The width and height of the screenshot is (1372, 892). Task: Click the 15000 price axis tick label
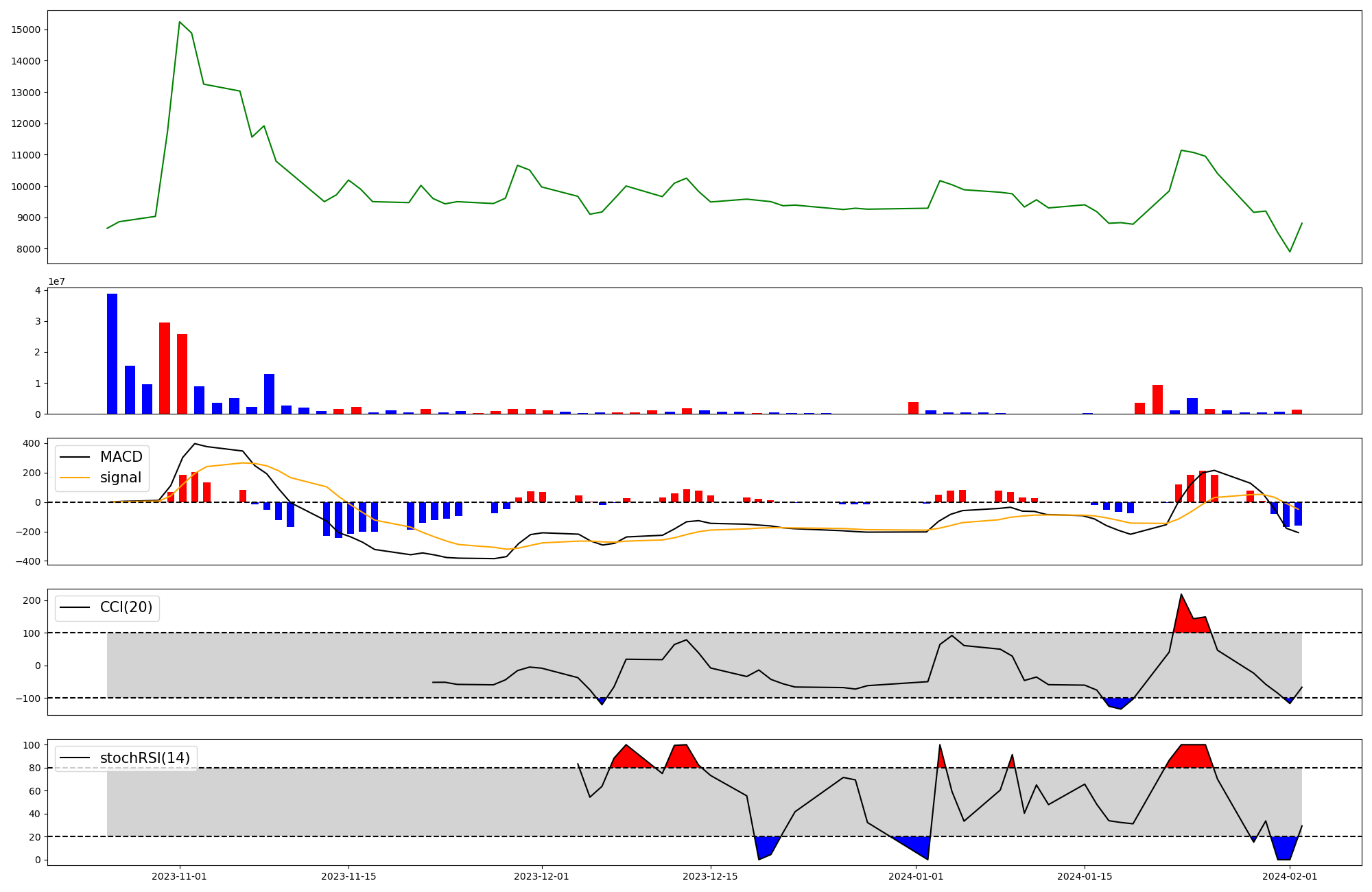click(26, 30)
